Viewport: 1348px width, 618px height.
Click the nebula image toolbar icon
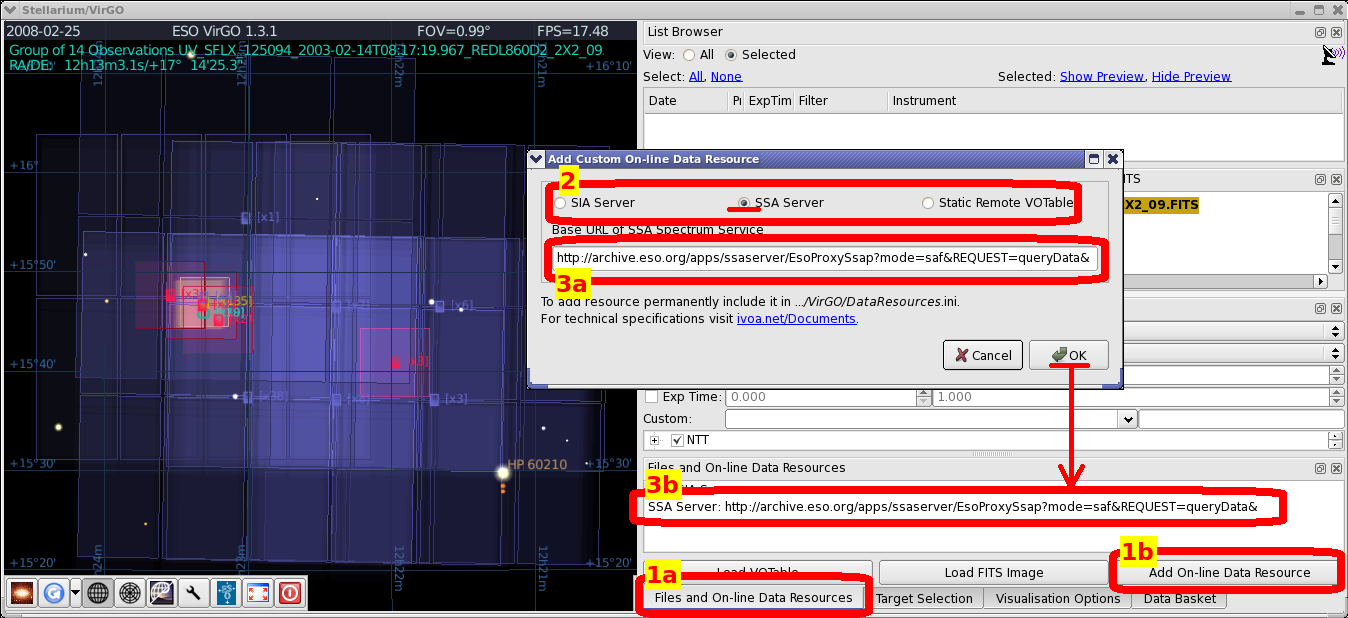click(23, 593)
